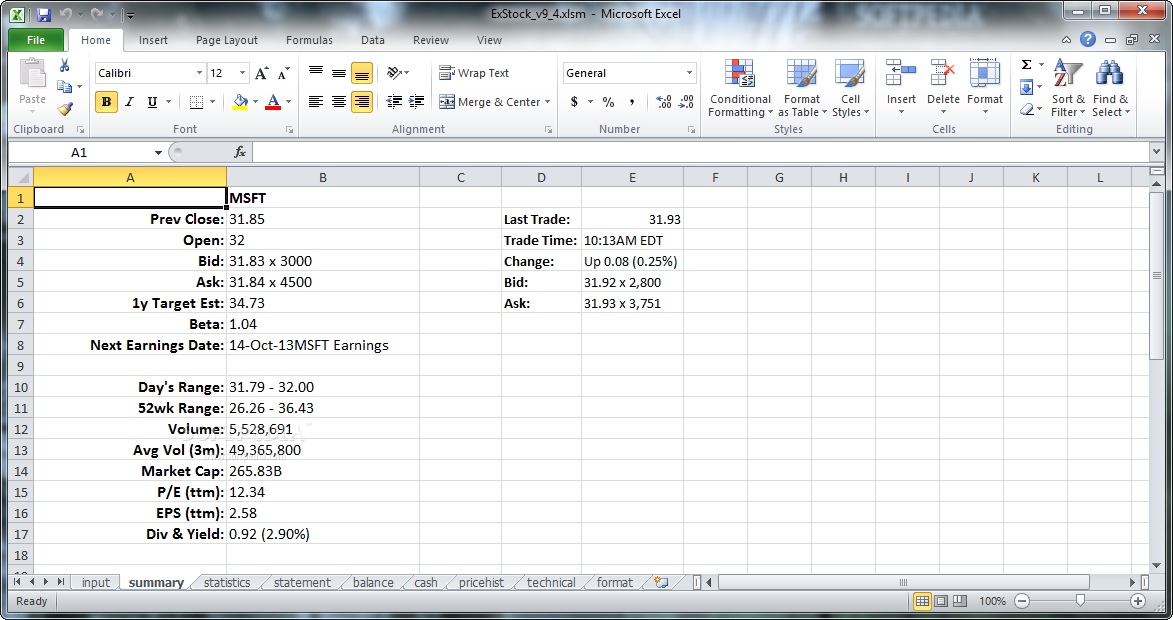Image resolution: width=1173 pixels, height=620 pixels.
Task: Click the Copy icon in Clipboard
Action: [64, 87]
